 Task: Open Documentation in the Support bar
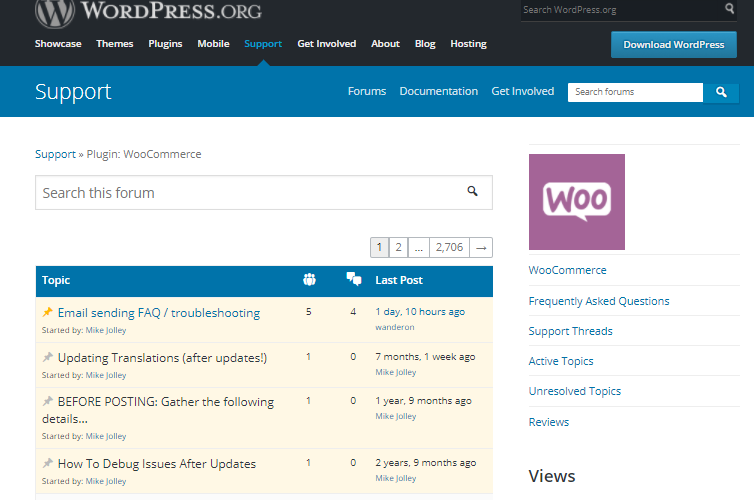[x=439, y=91]
